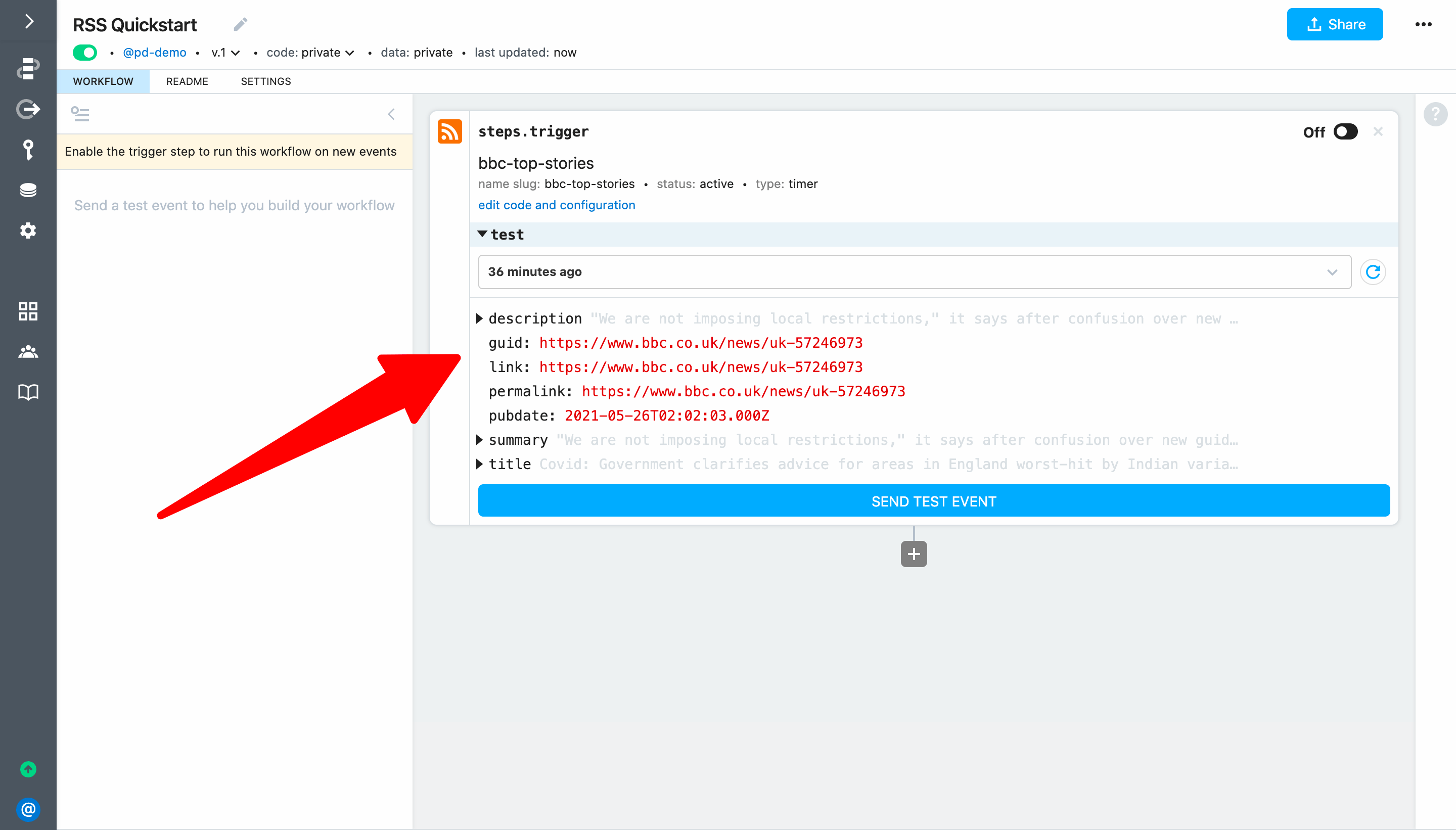
Task: Toggle the workflow active green switch
Action: pos(85,53)
